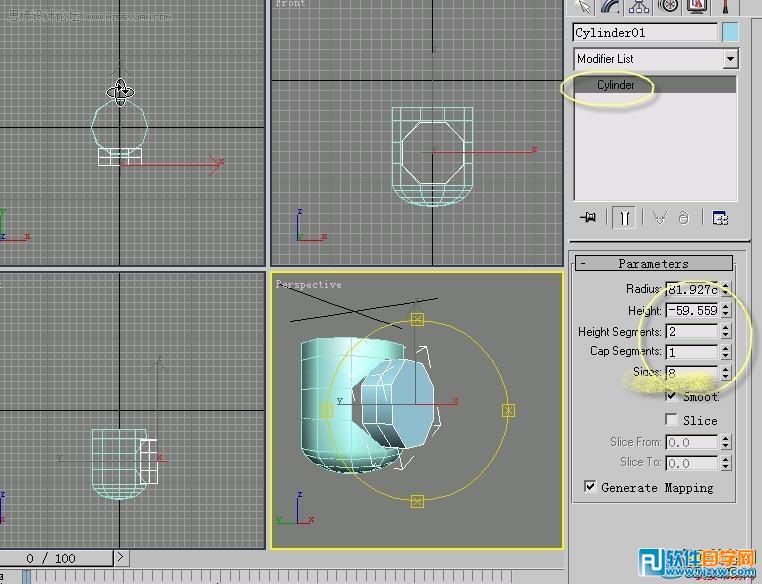Click right rotate gizmo handle in Perspective
The image size is (762, 584).
pos(508,411)
